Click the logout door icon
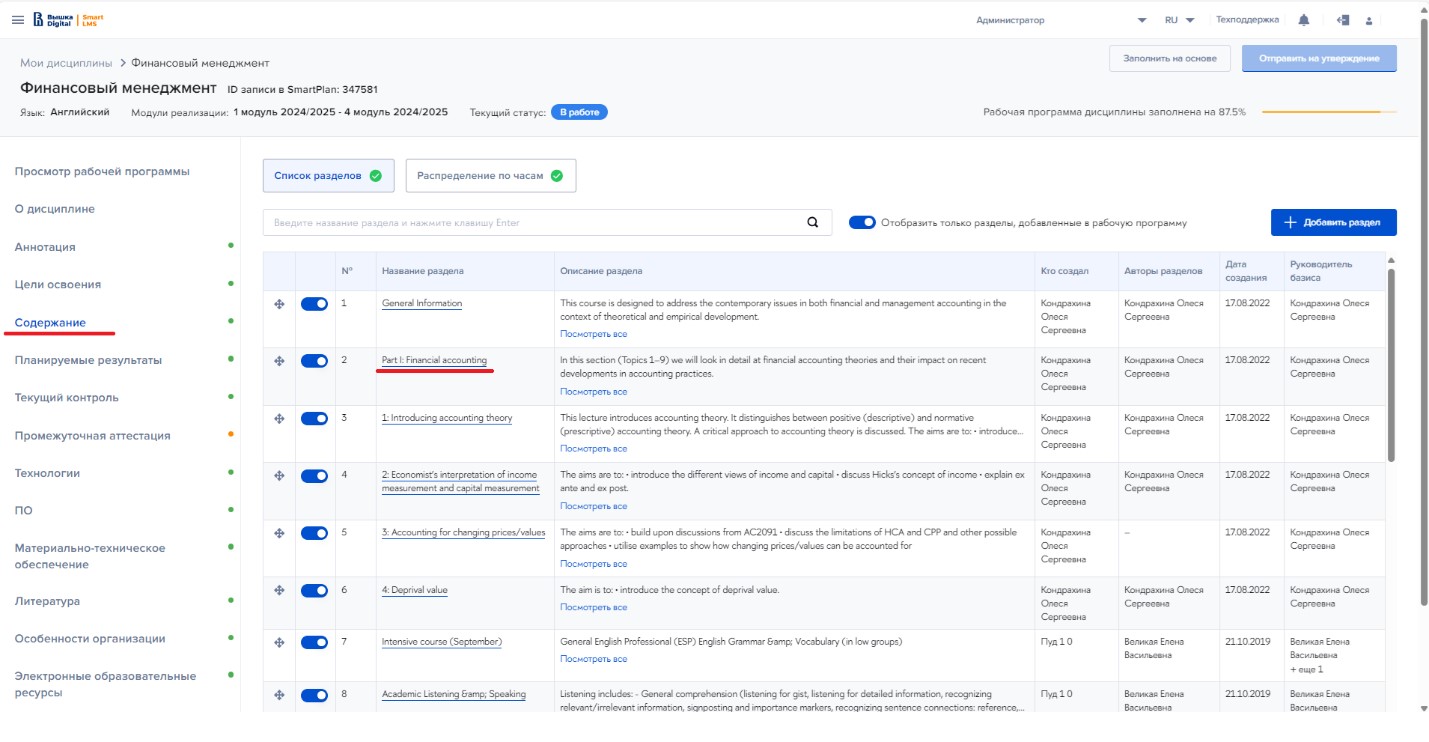Viewport: 1429px width, 742px height. click(1343, 20)
